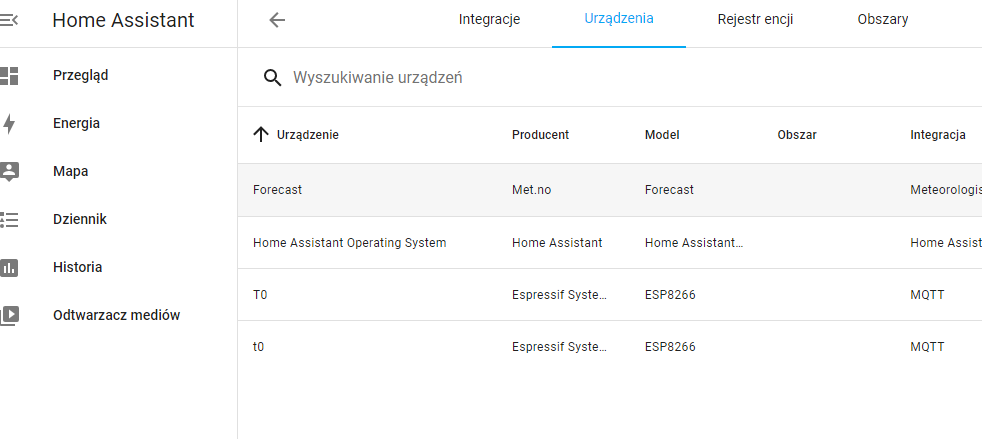
Task: Open the uppercase T0 device row
Action: pyautogui.click(x=610, y=295)
